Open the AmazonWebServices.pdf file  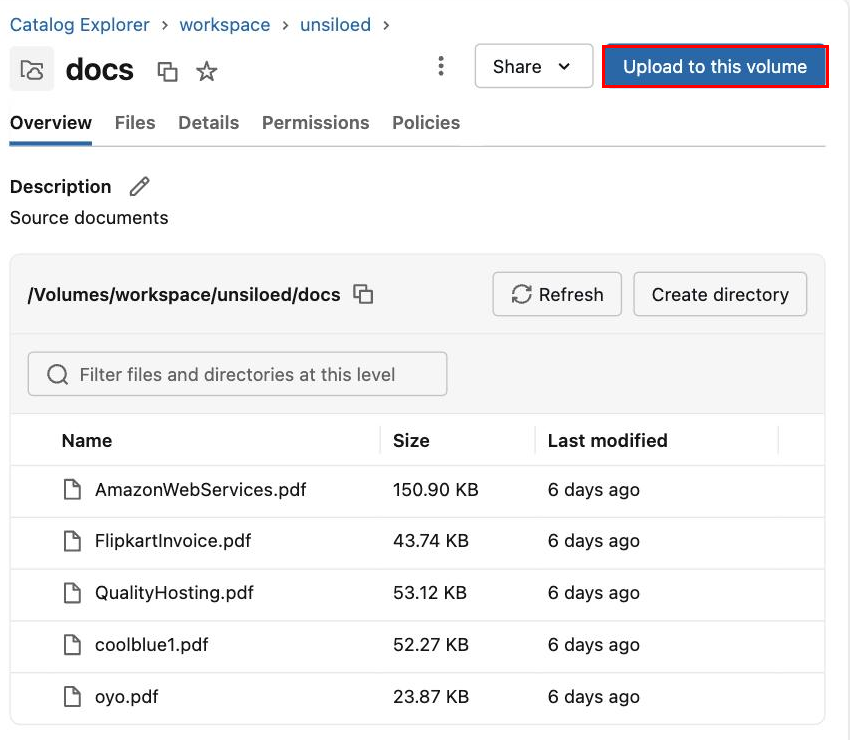click(x=201, y=490)
